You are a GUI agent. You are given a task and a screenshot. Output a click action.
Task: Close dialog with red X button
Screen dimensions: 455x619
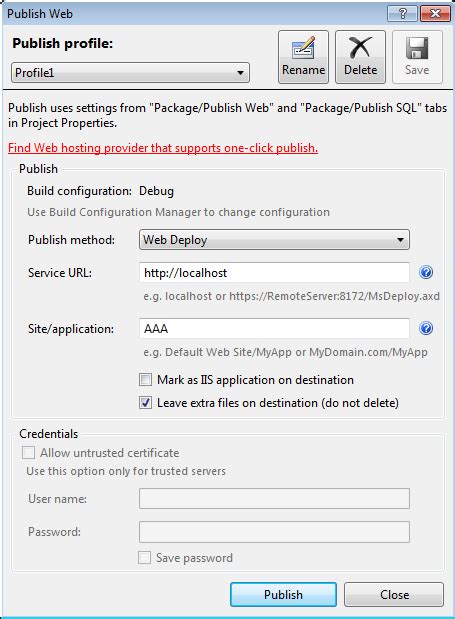coord(435,14)
